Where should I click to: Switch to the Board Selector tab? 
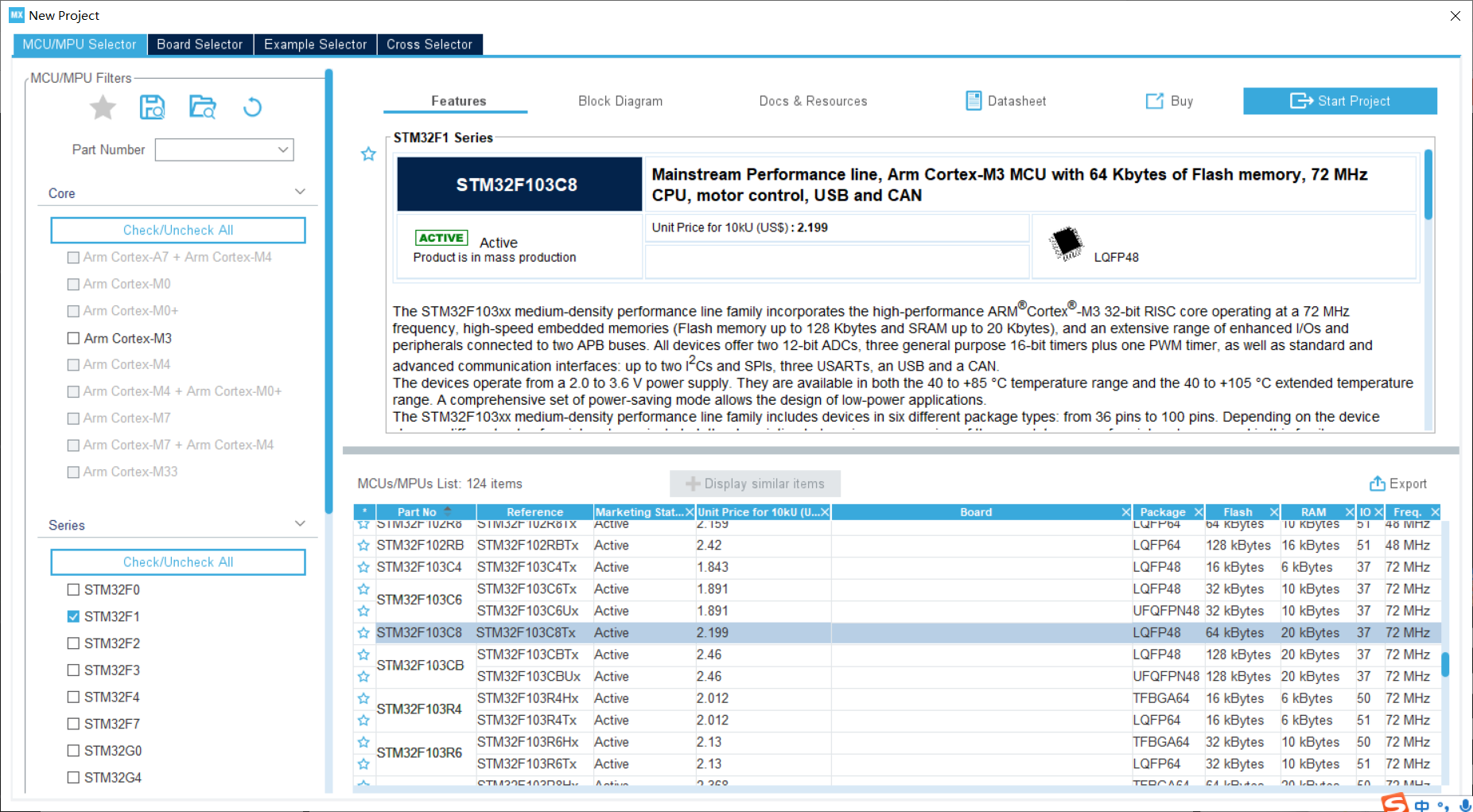(x=200, y=45)
